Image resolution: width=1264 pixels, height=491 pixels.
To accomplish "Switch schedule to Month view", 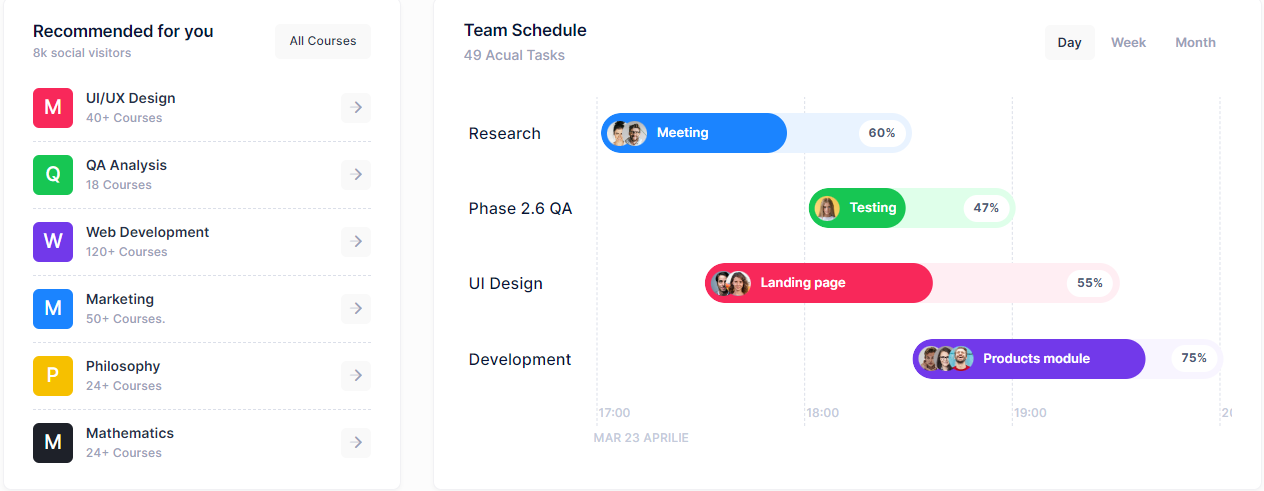I will point(1195,43).
